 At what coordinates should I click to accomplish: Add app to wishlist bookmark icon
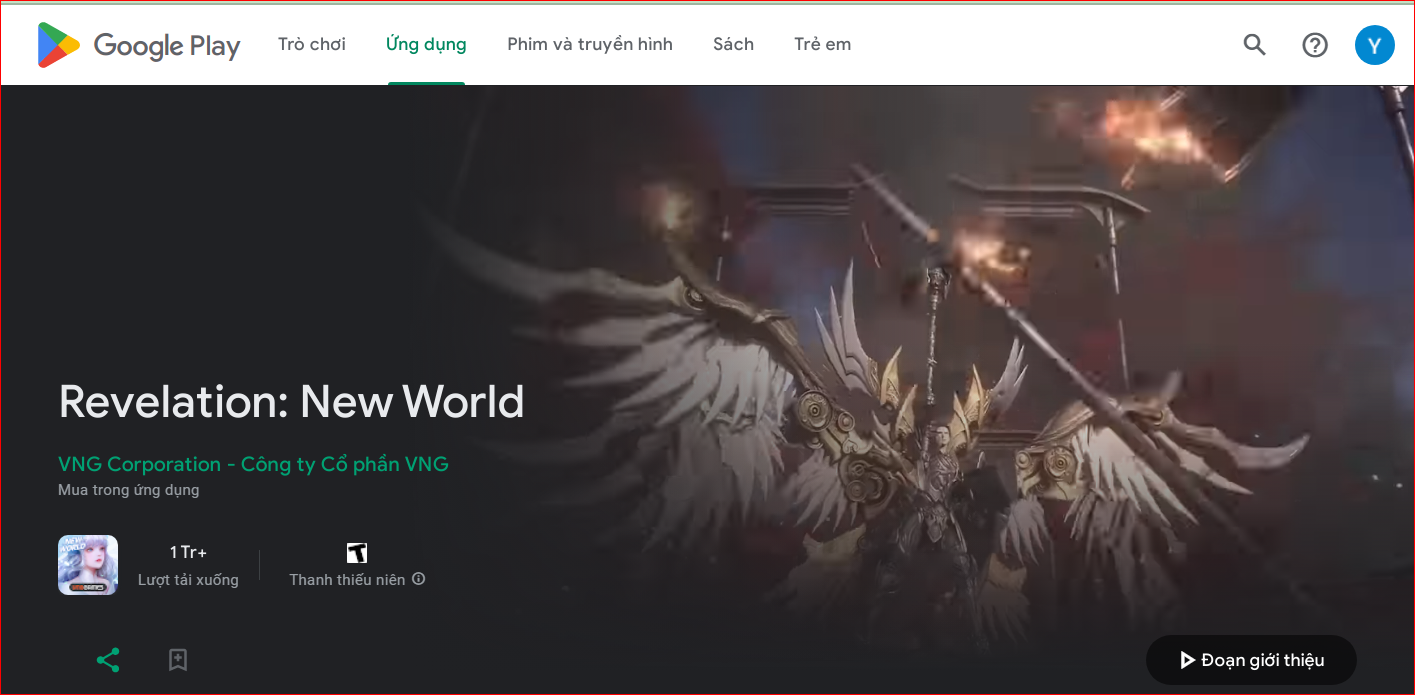pyautogui.click(x=178, y=660)
